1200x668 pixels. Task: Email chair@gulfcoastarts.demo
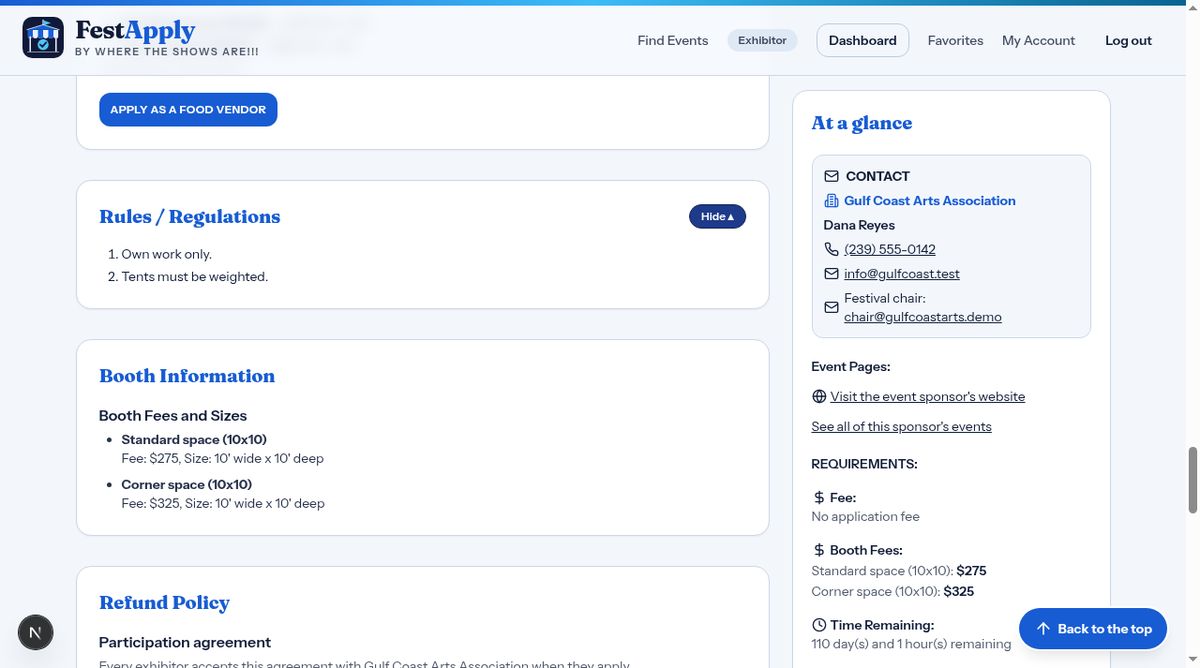[x=923, y=317]
